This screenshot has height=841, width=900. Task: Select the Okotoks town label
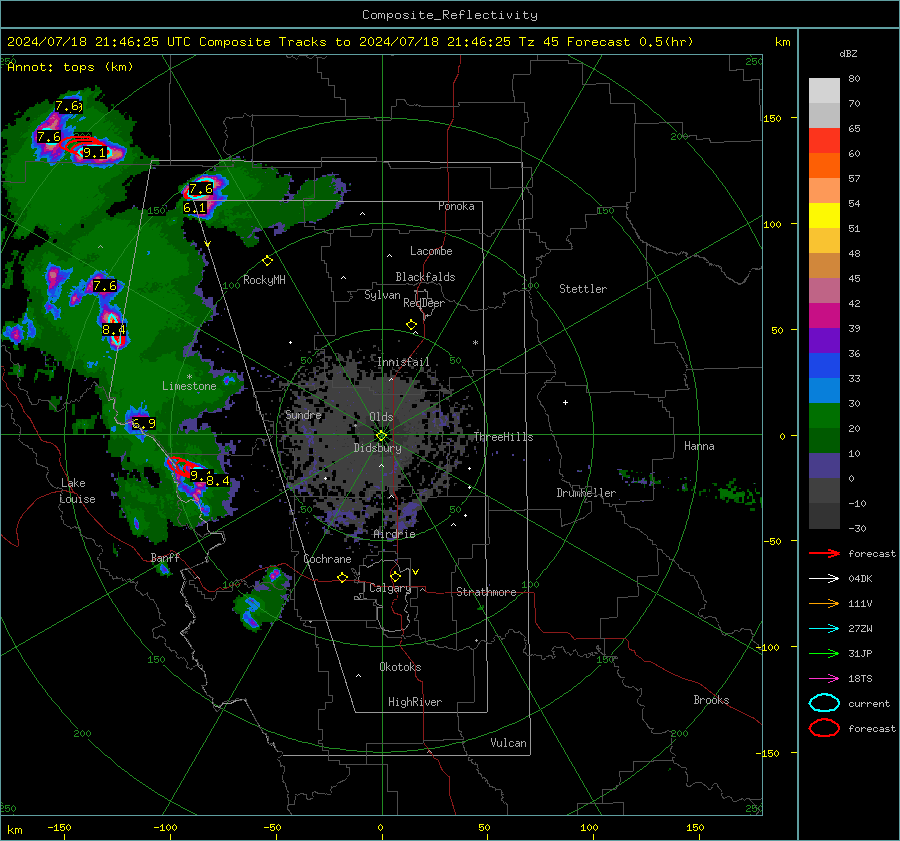(400, 667)
